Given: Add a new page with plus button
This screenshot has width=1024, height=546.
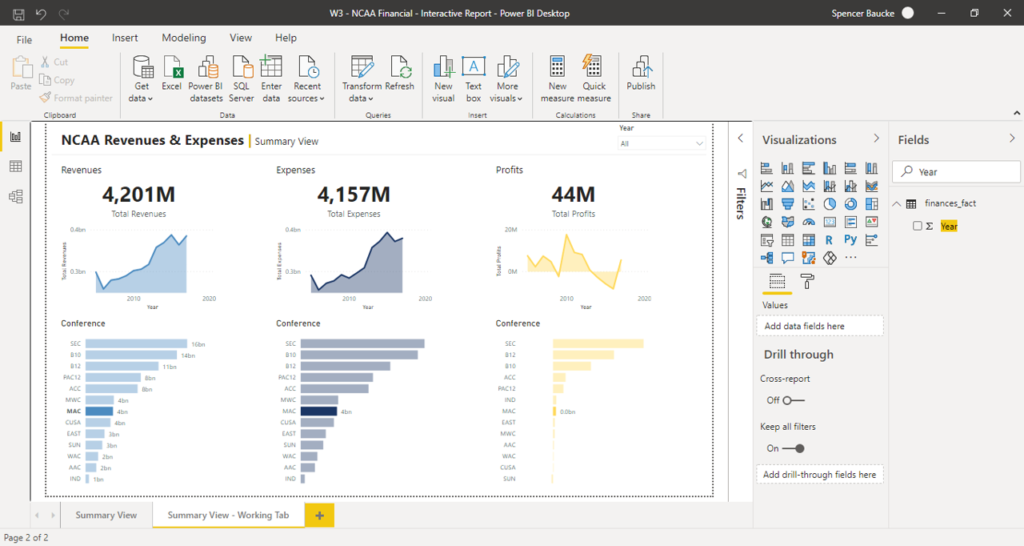Looking at the screenshot, I should click(320, 515).
